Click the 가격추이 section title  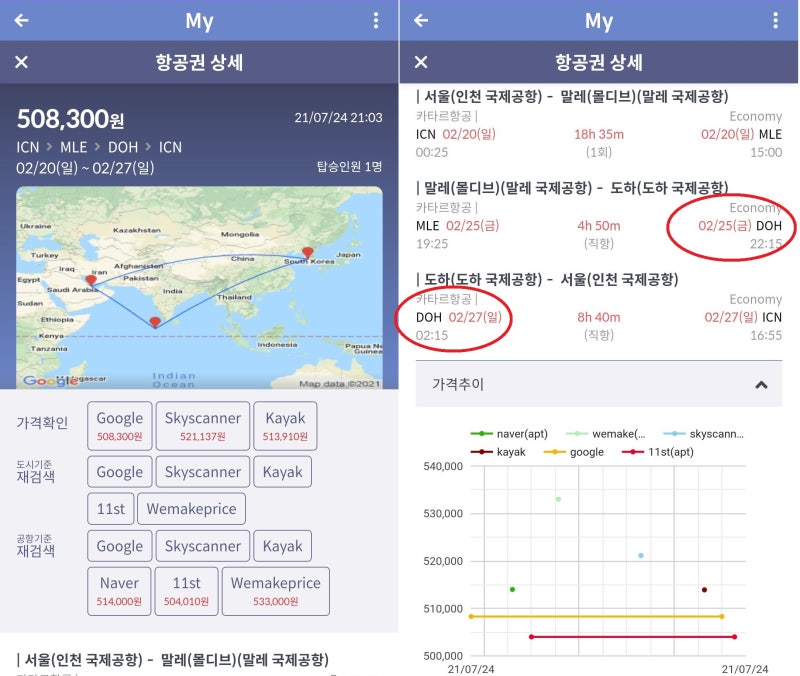click(458, 384)
